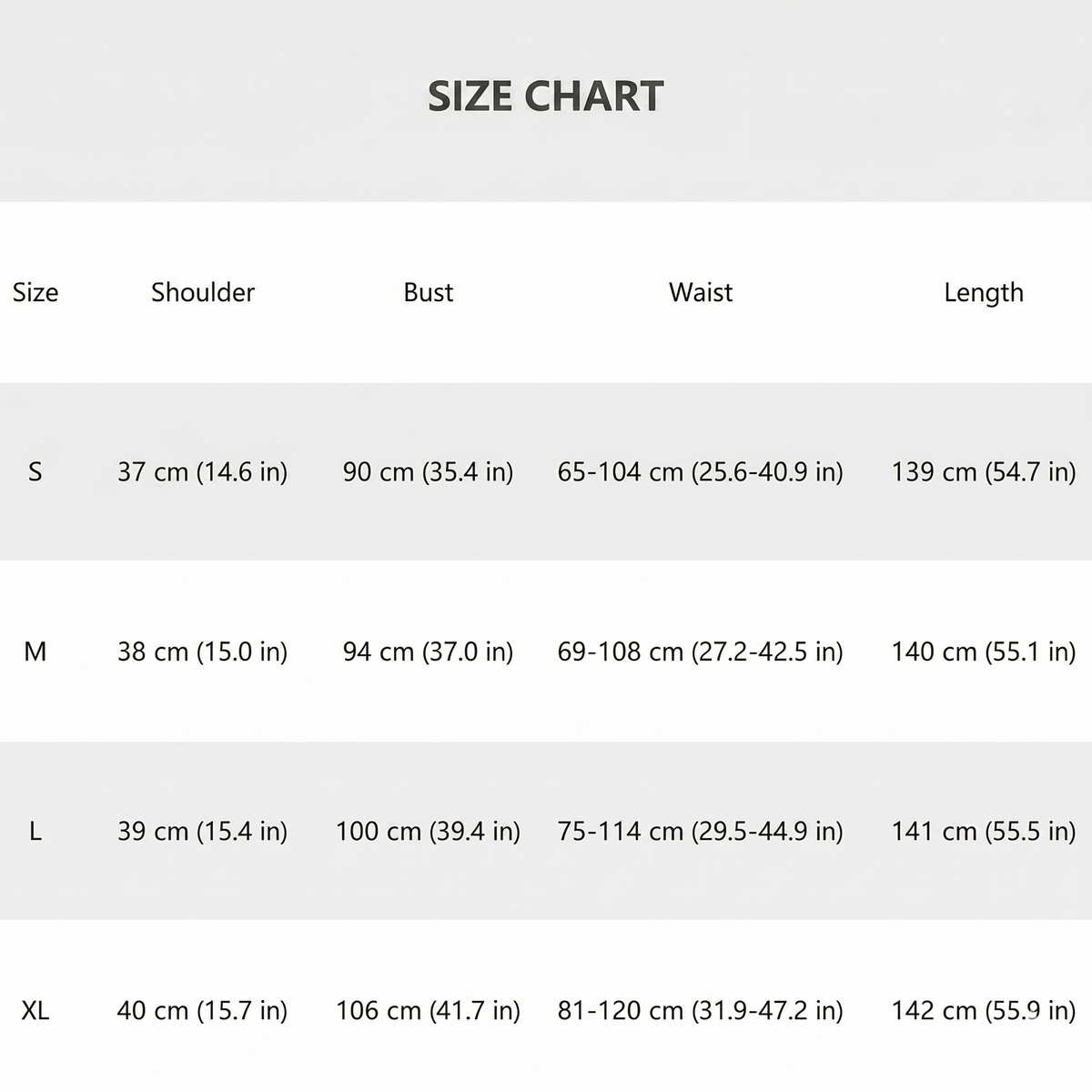Select the Length column header

pos(984,293)
